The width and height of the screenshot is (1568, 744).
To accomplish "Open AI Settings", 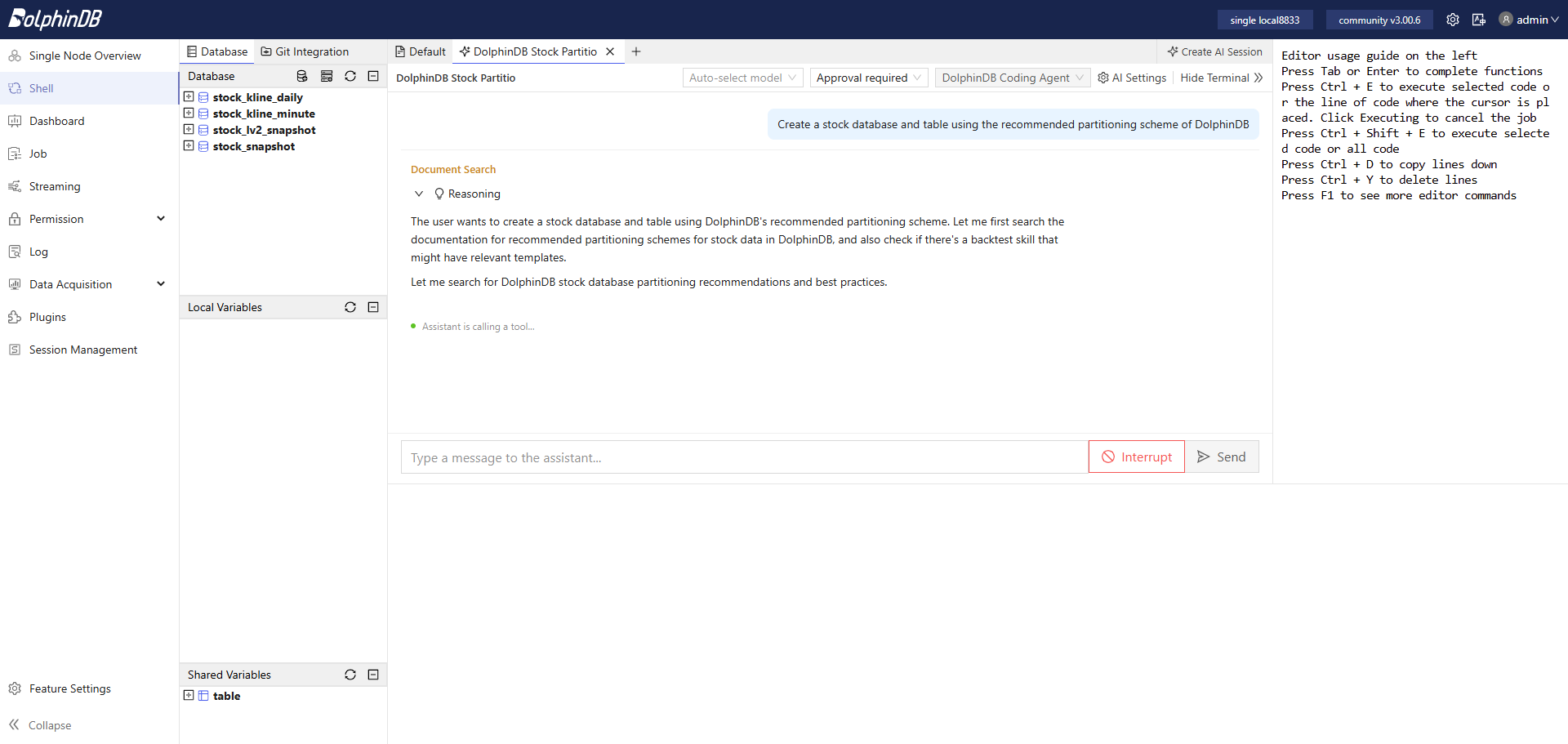I will pyautogui.click(x=1132, y=78).
